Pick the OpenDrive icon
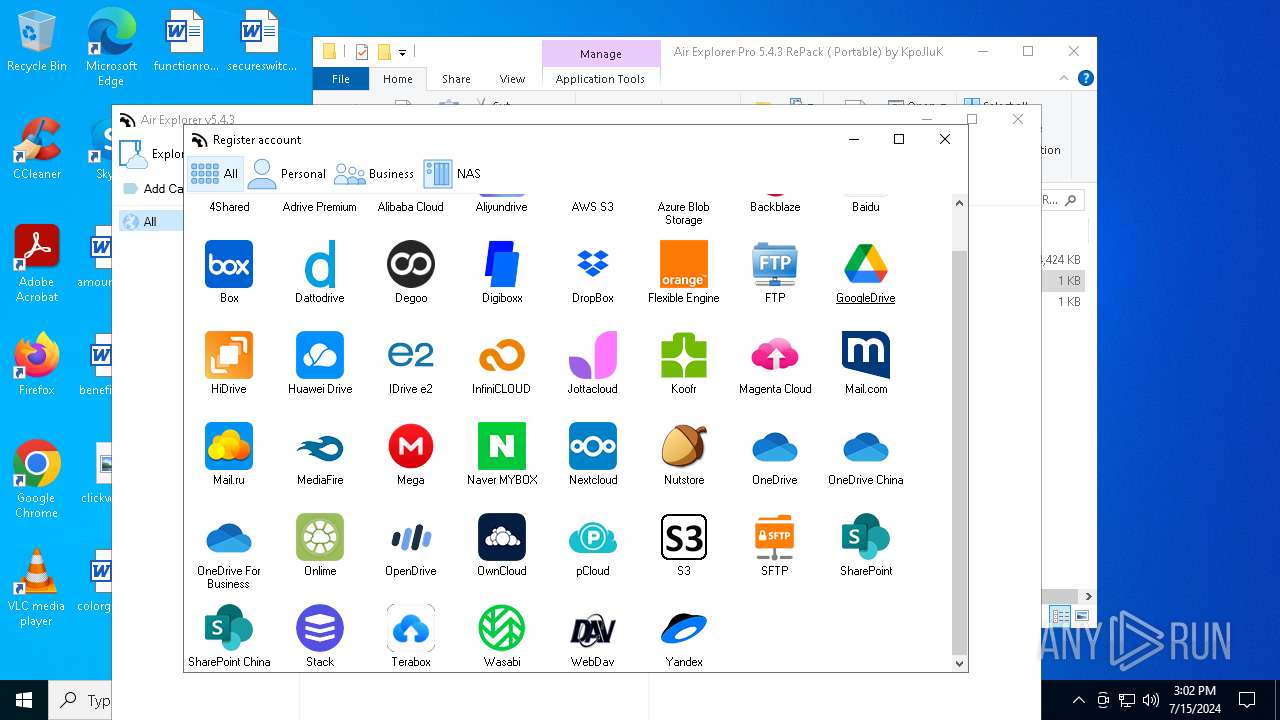Image resolution: width=1280 pixels, height=720 pixels. pyautogui.click(x=411, y=537)
